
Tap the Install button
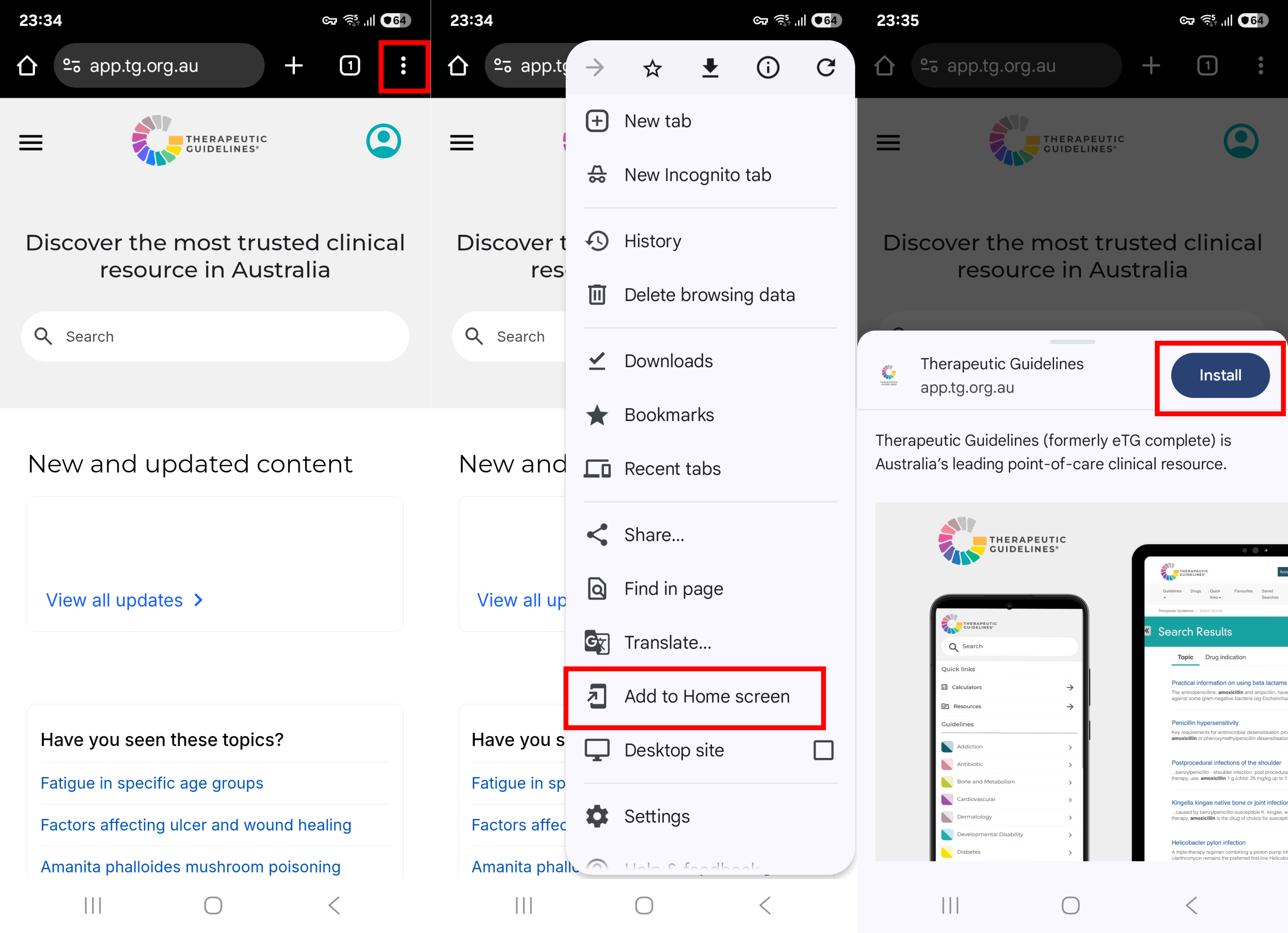tap(1220, 375)
